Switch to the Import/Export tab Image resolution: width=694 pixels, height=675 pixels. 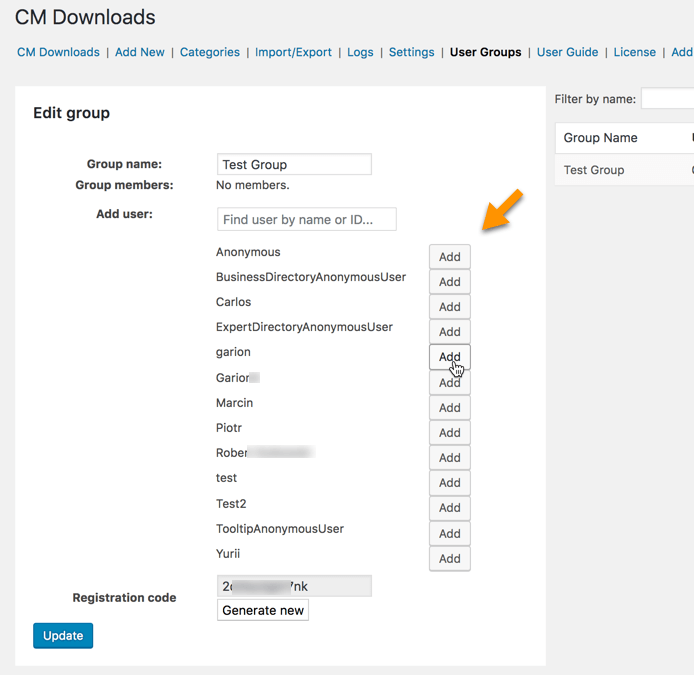pyautogui.click(x=293, y=52)
